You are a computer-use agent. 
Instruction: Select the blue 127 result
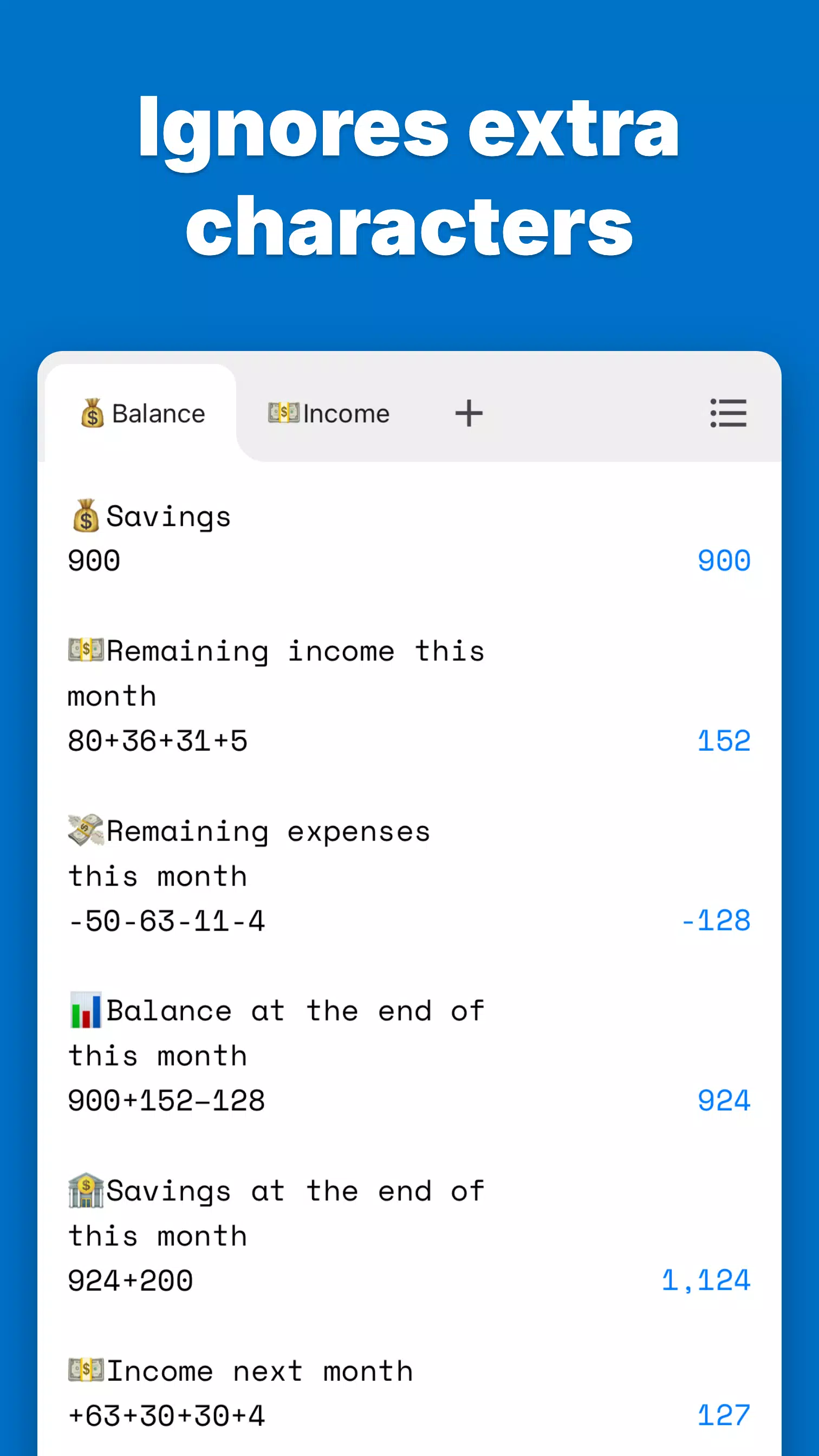coord(724,1415)
